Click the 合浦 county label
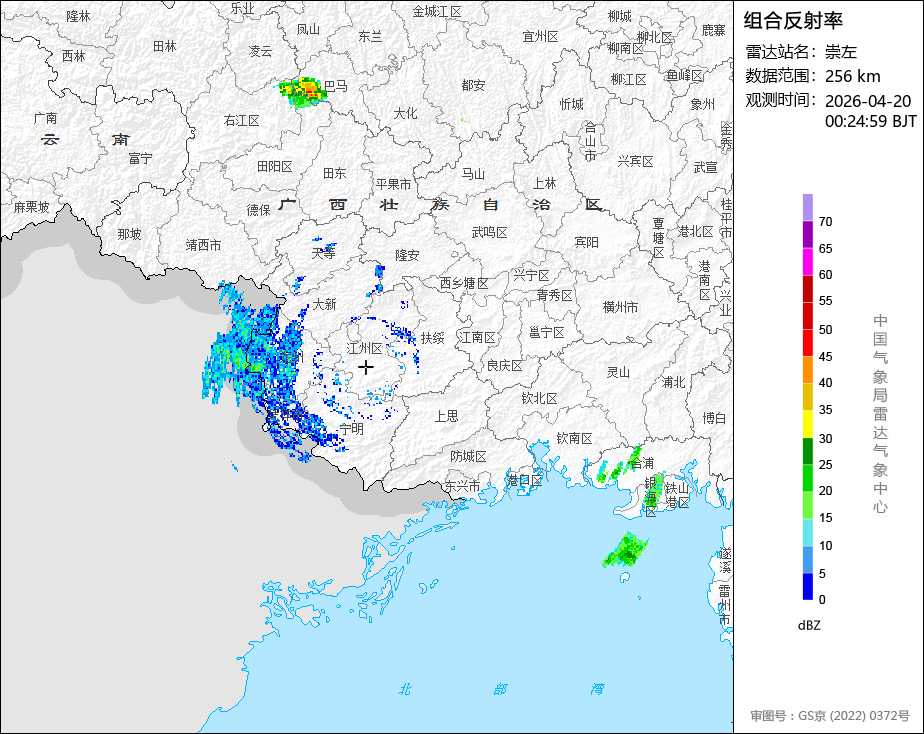 pos(642,463)
